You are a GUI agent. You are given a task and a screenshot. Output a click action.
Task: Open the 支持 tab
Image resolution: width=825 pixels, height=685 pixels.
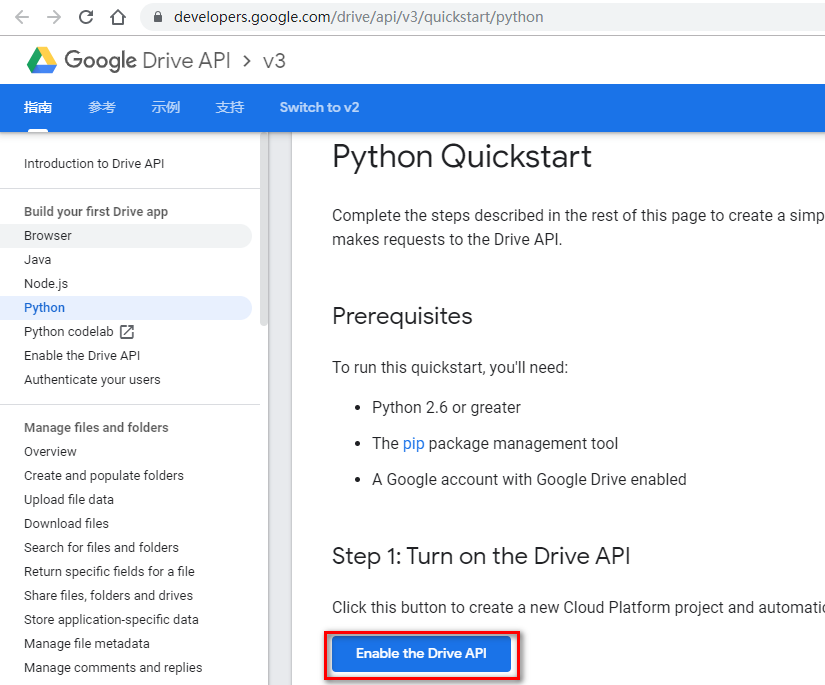(230, 108)
